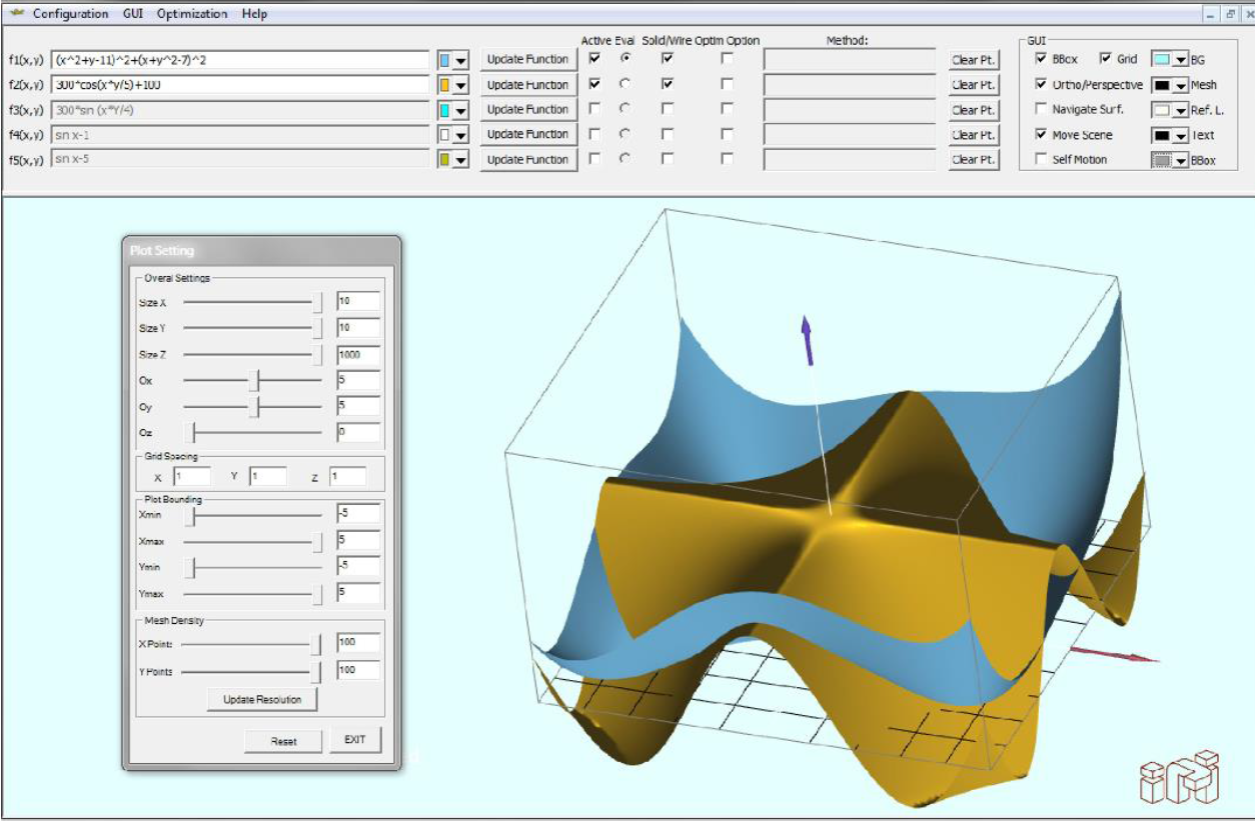
Task: Open the Mesh color dropdown
Action: [x=1179, y=86]
